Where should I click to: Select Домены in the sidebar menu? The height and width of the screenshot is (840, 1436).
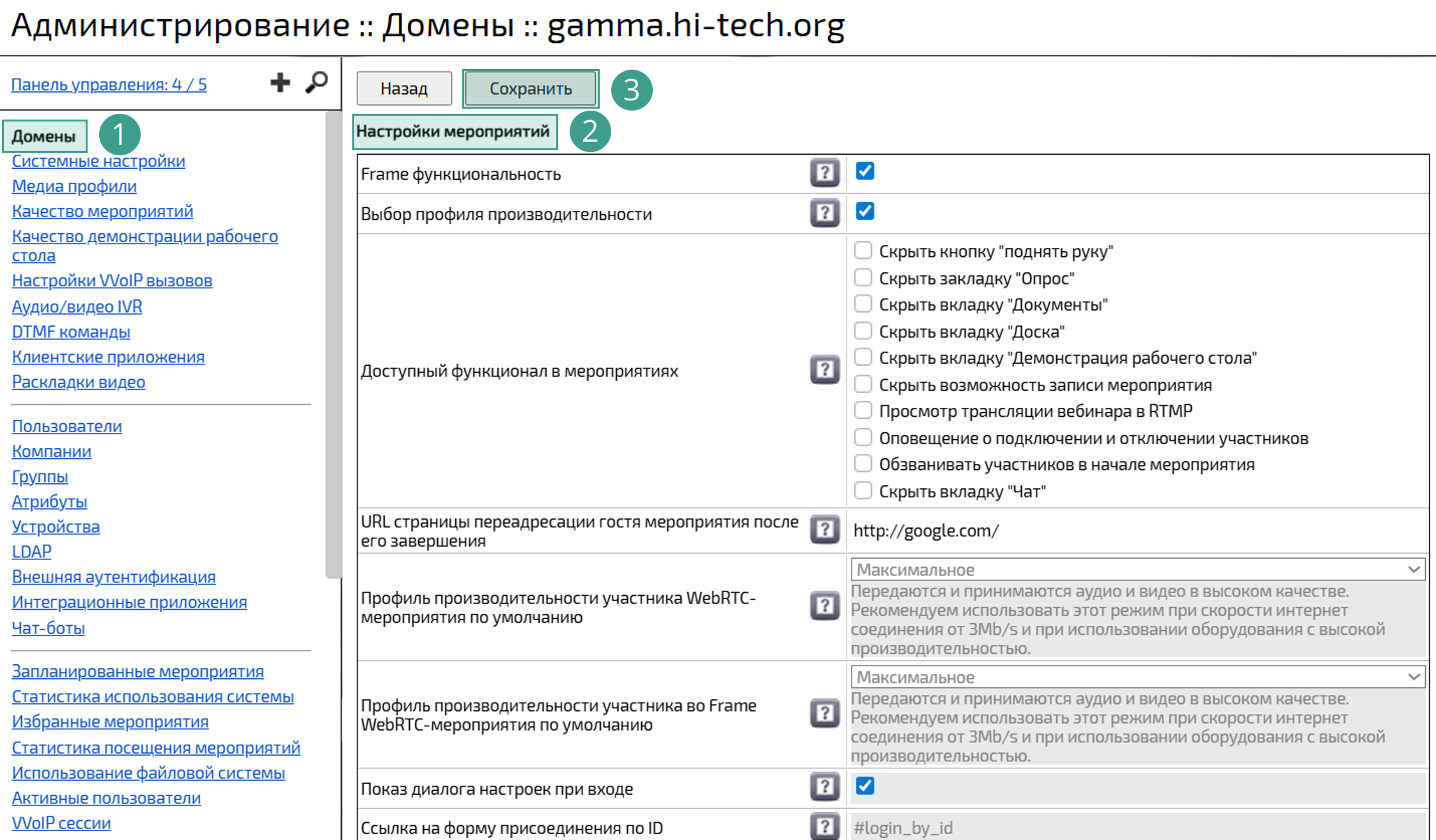pyautogui.click(x=44, y=136)
